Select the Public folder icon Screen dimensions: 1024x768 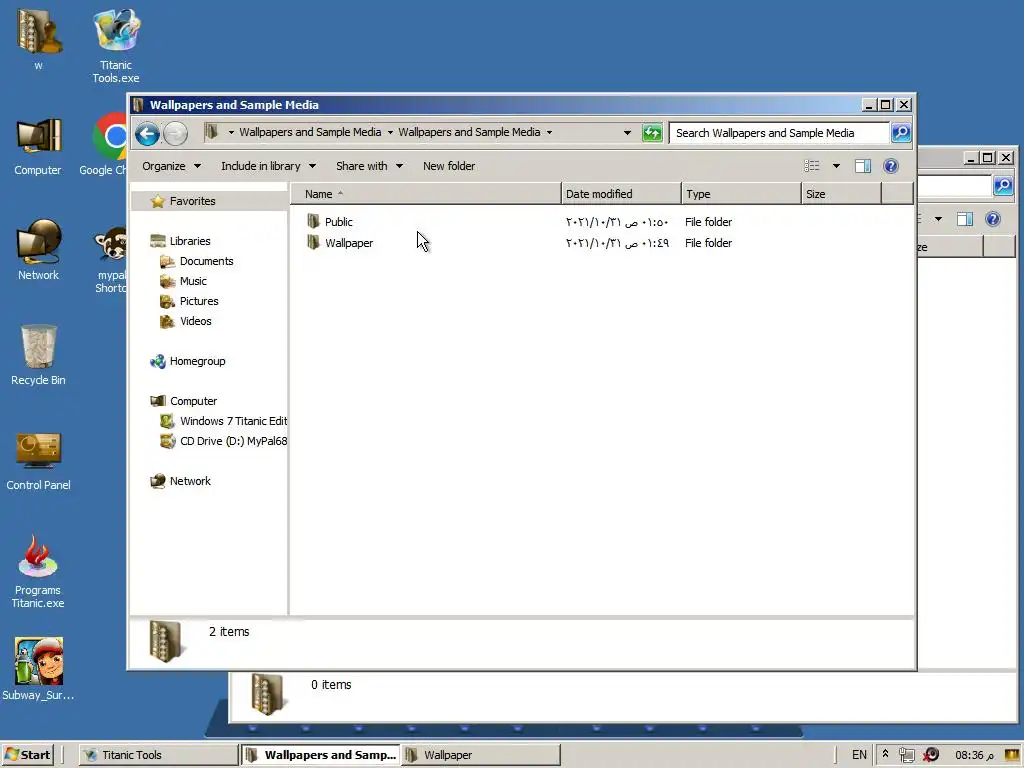click(313, 221)
